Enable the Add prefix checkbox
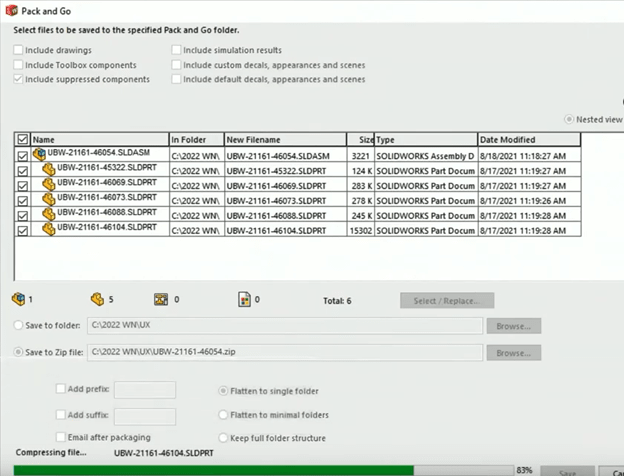The image size is (624, 476). [60, 388]
